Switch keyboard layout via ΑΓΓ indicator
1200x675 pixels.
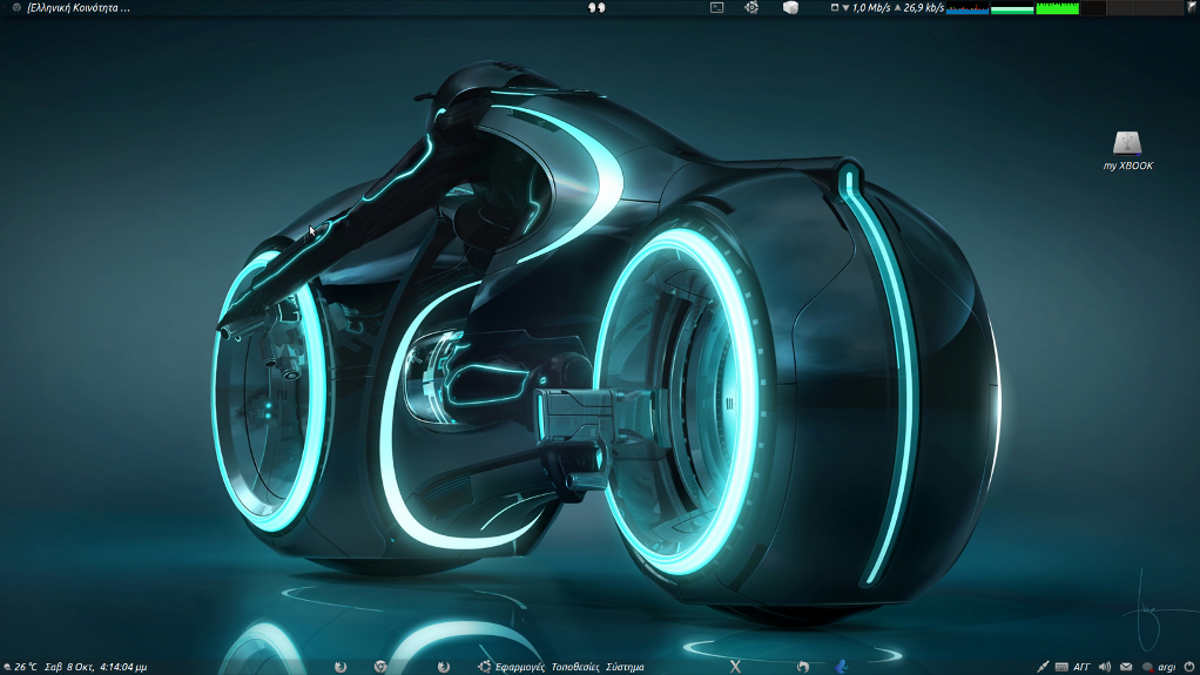pyautogui.click(x=1082, y=666)
